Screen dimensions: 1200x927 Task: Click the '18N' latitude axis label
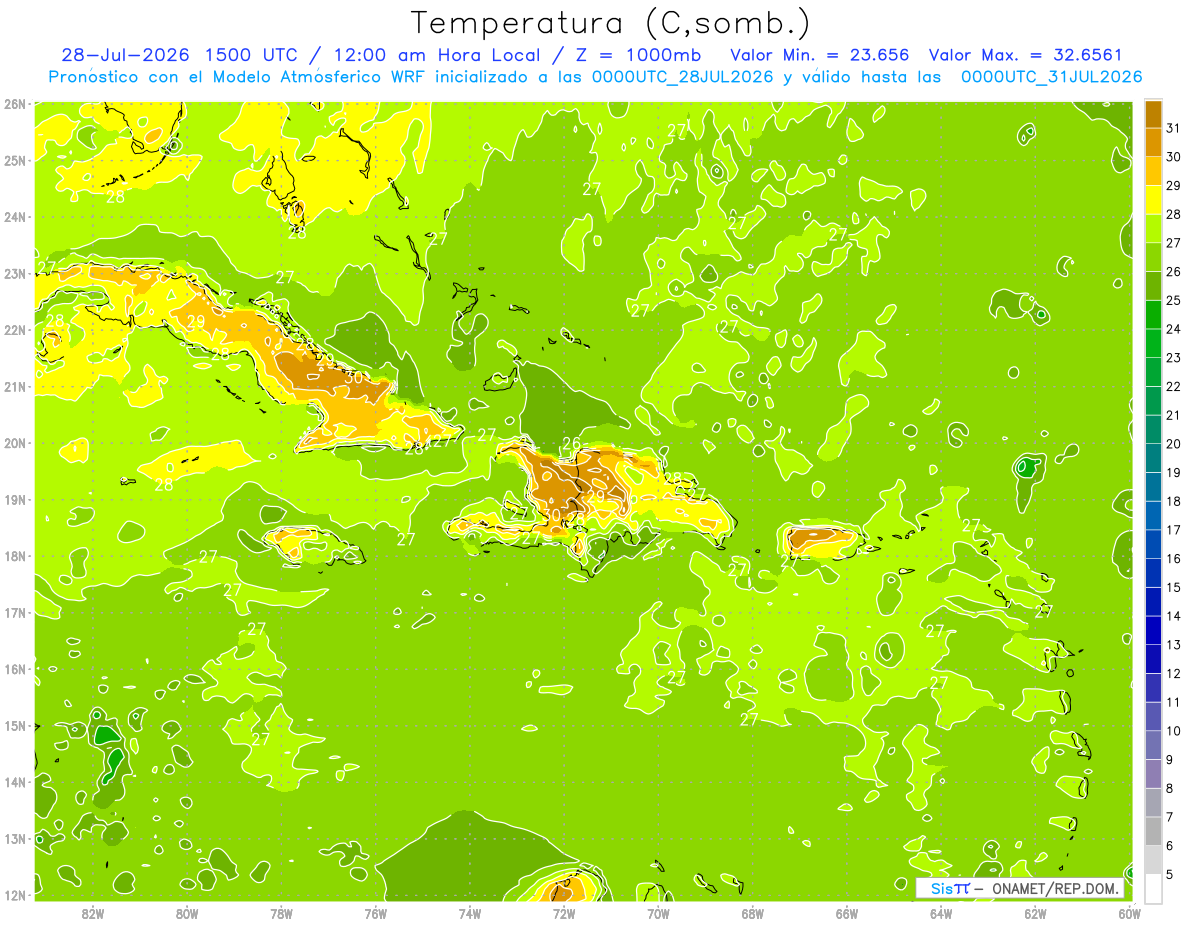point(14,555)
